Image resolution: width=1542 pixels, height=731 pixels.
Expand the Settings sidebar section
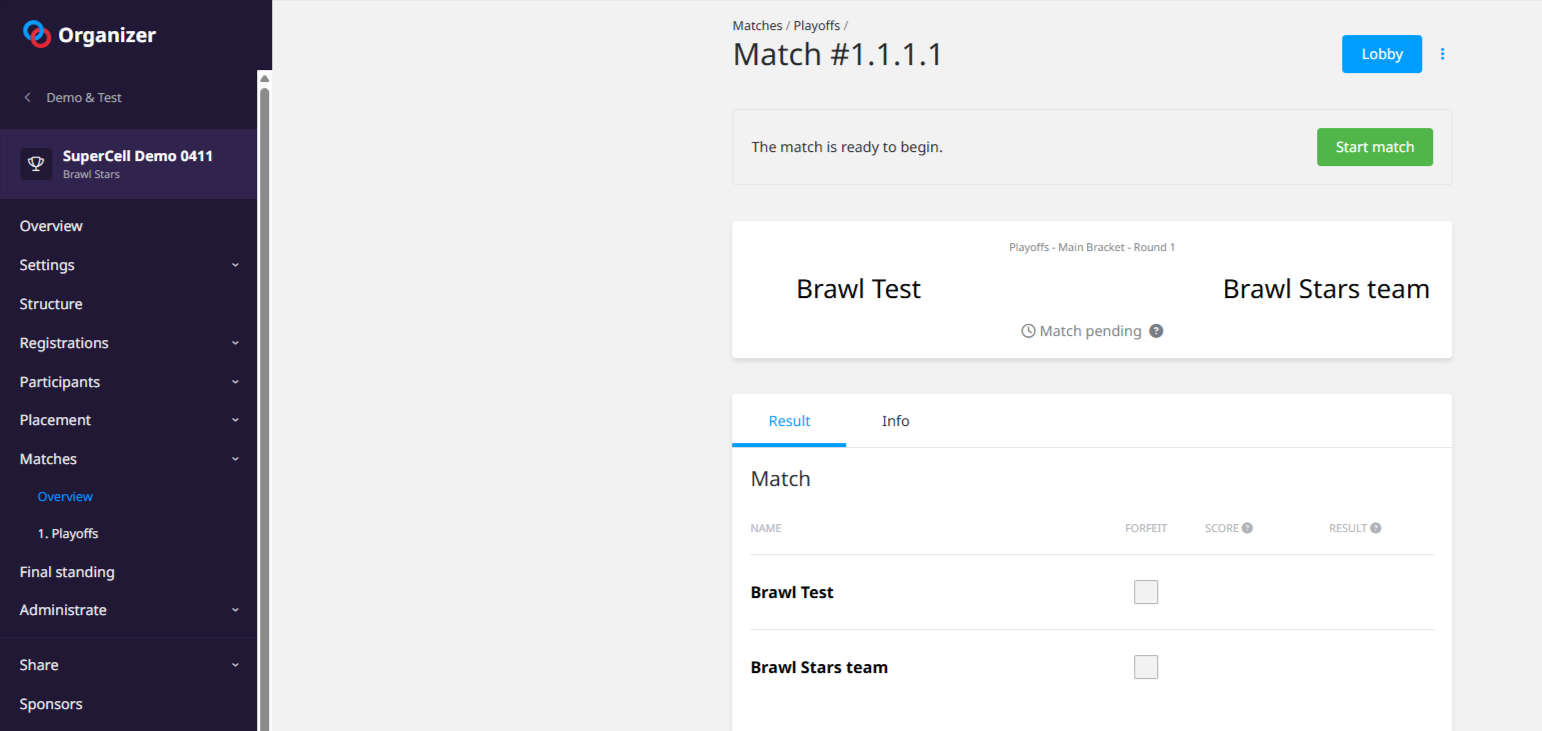(235, 265)
